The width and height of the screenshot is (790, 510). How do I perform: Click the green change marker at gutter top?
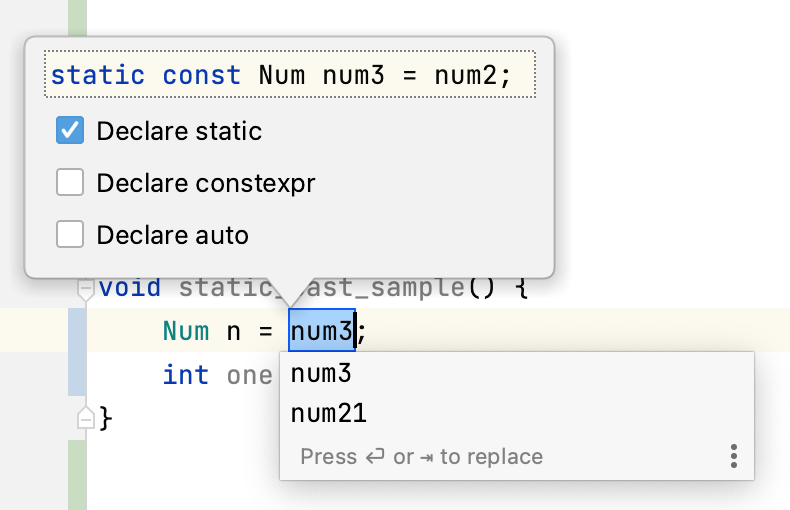pos(77,18)
